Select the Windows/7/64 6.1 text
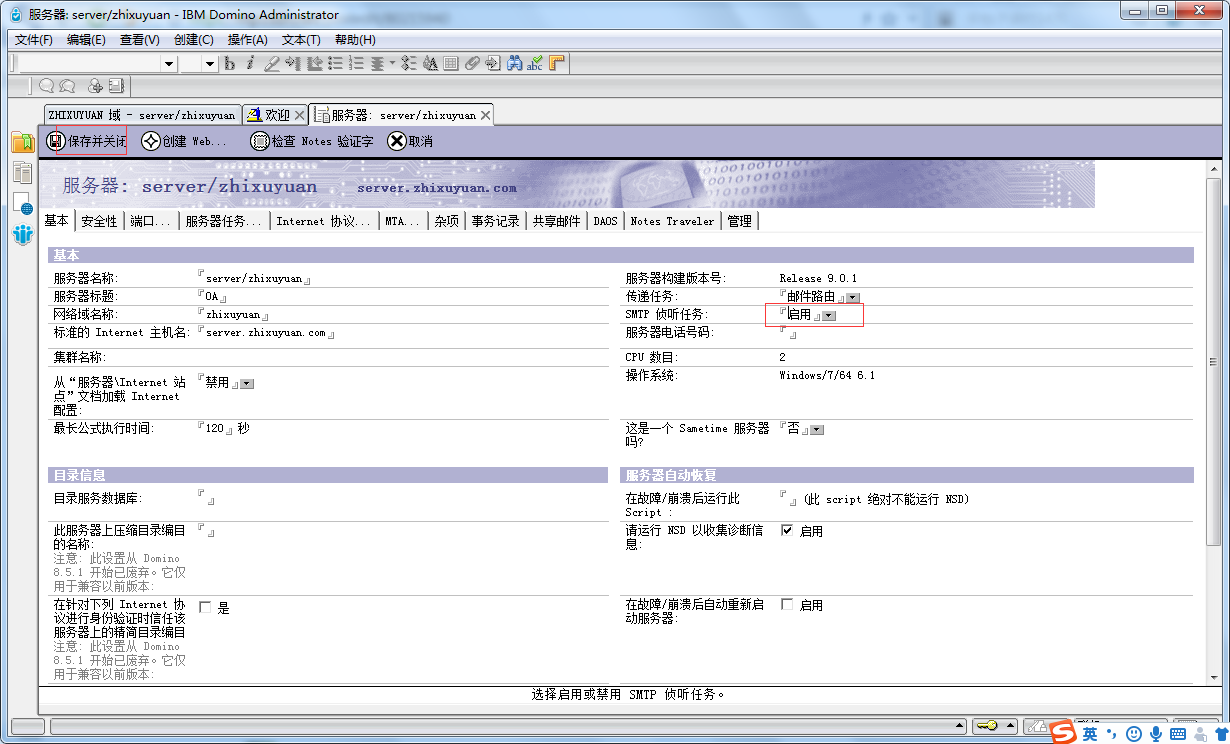1230x744 pixels. coord(827,376)
